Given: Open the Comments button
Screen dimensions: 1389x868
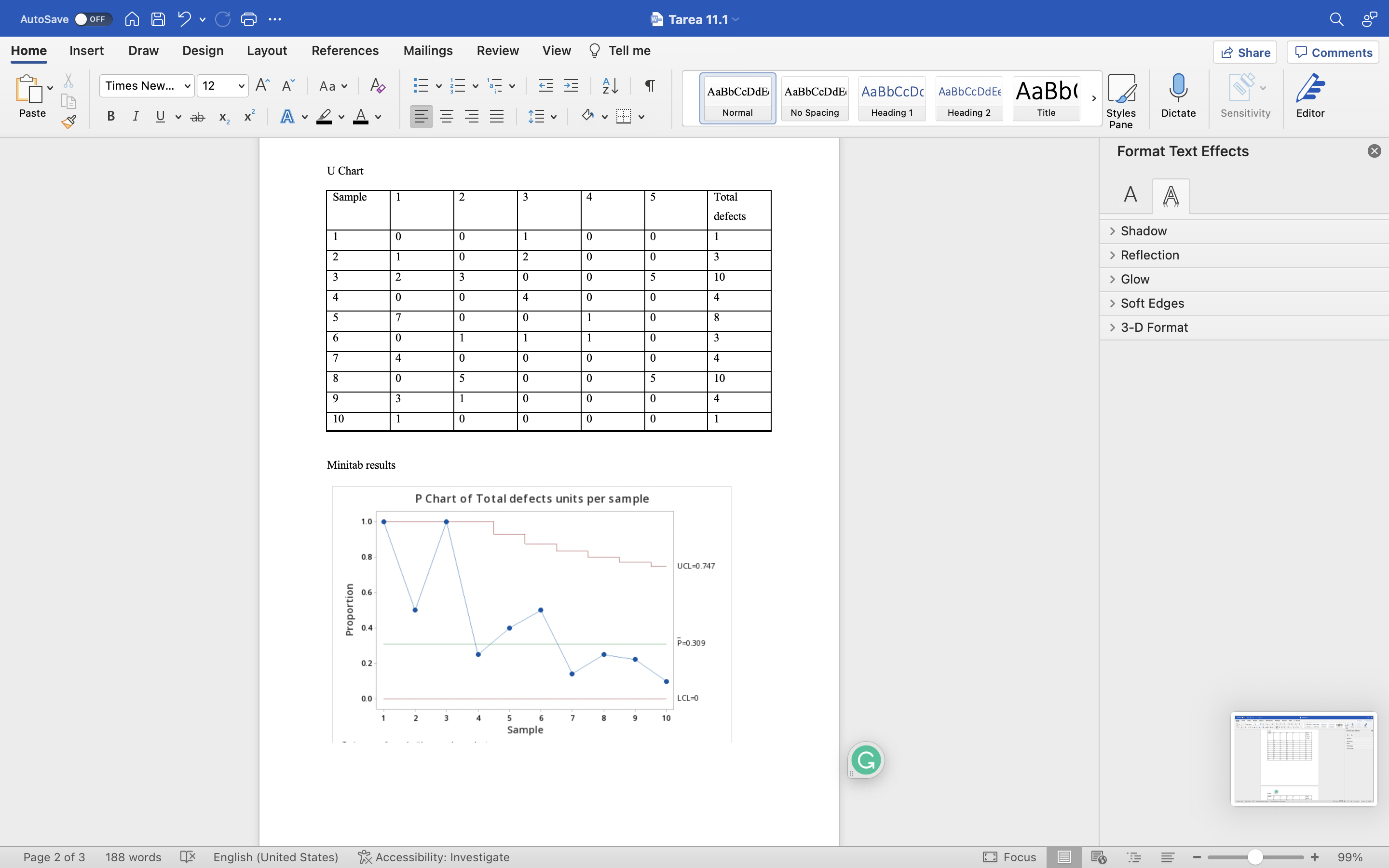Looking at the screenshot, I should point(1333,52).
